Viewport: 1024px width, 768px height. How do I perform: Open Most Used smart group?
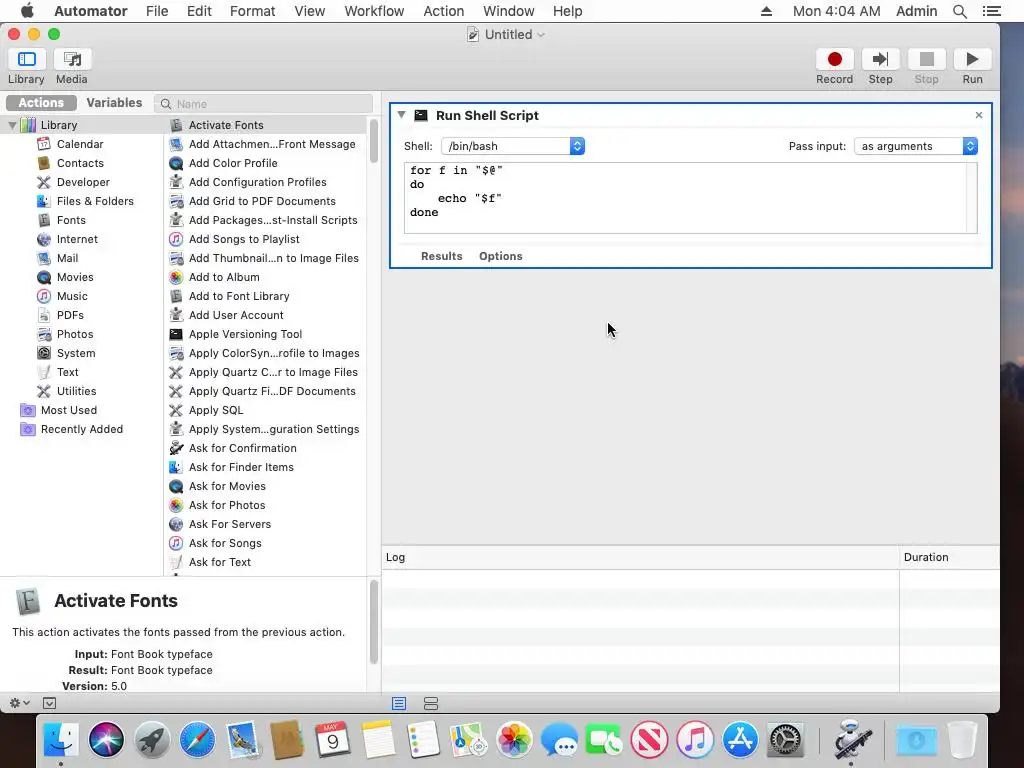point(69,410)
